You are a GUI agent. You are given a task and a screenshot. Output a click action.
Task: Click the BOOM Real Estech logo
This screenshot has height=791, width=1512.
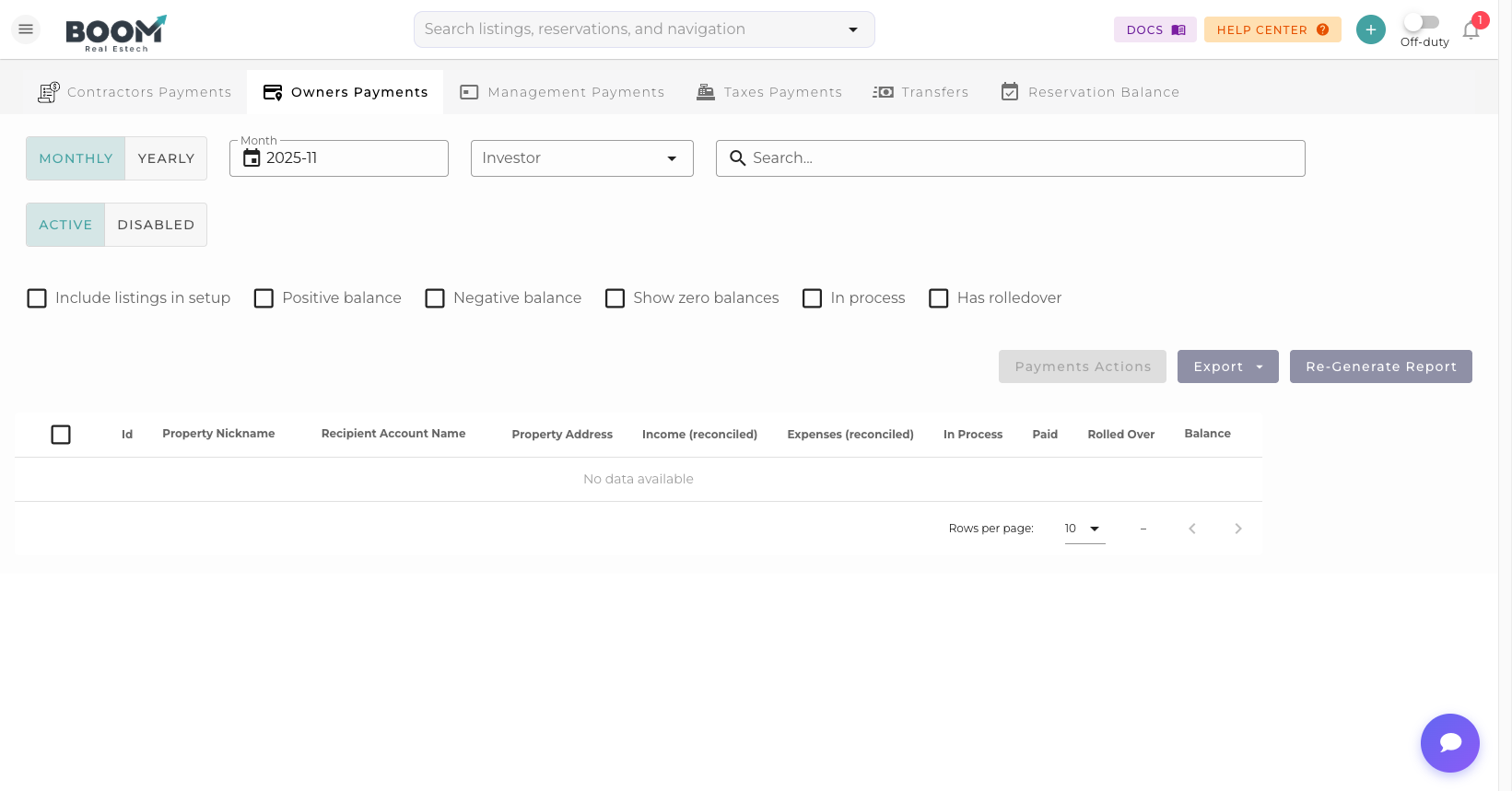tap(116, 33)
